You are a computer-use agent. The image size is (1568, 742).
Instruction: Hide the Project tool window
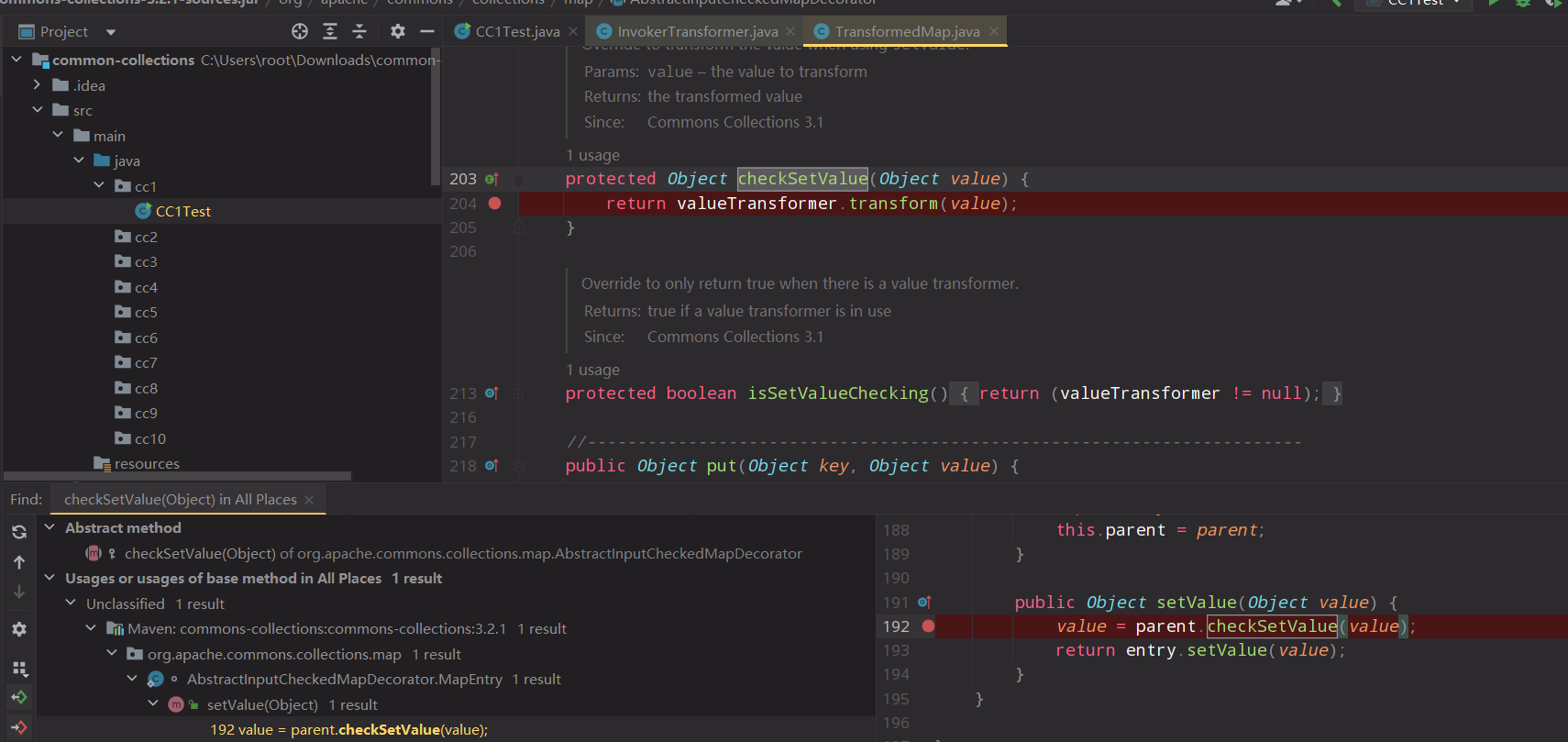click(x=426, y=31)
